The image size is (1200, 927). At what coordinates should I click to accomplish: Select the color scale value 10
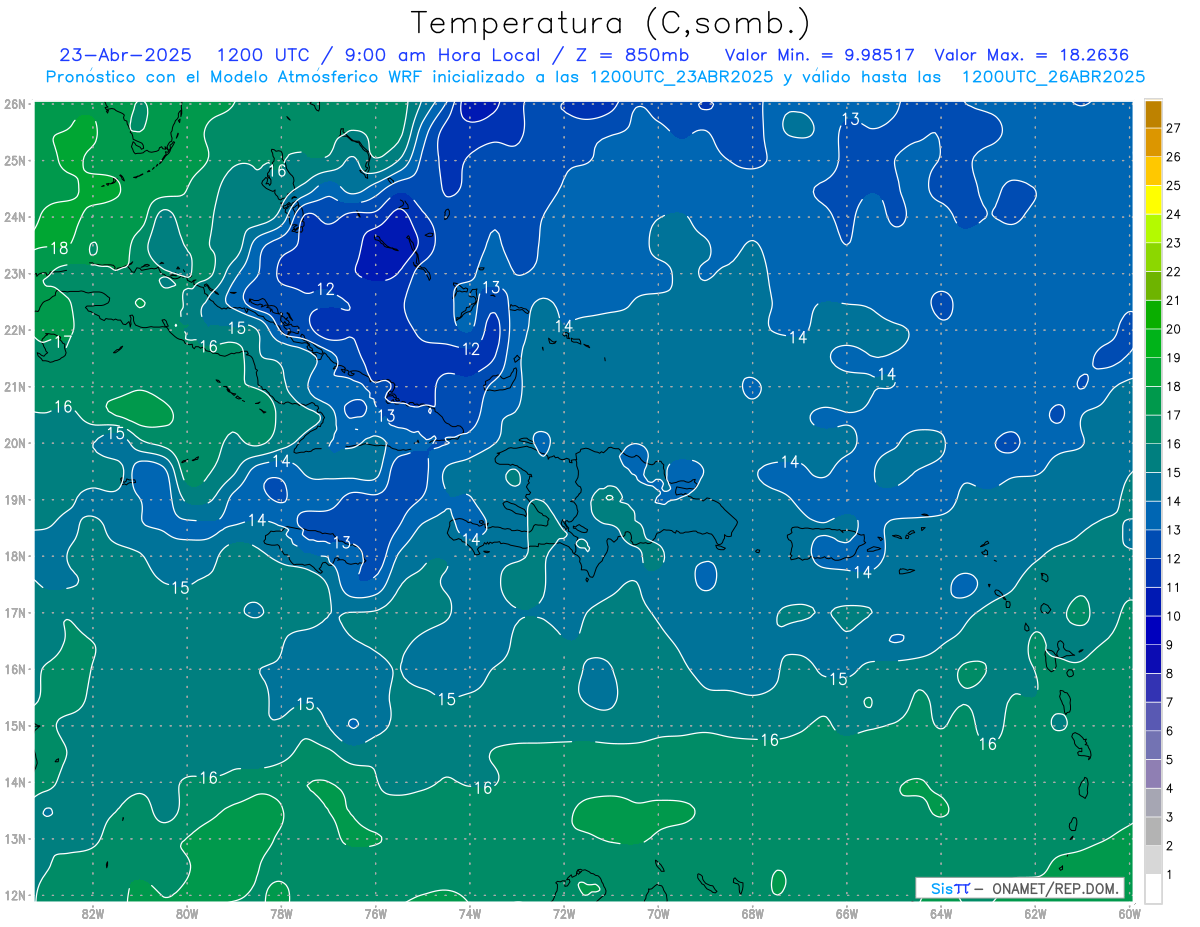(1173, 617)
